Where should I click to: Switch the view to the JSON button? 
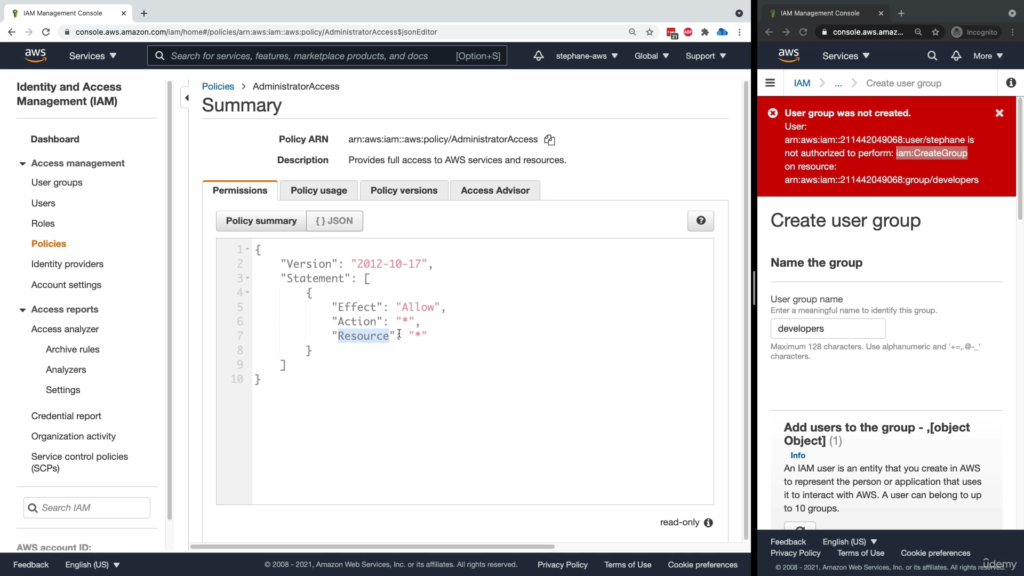pyautogui.click(x=334, y=221)
